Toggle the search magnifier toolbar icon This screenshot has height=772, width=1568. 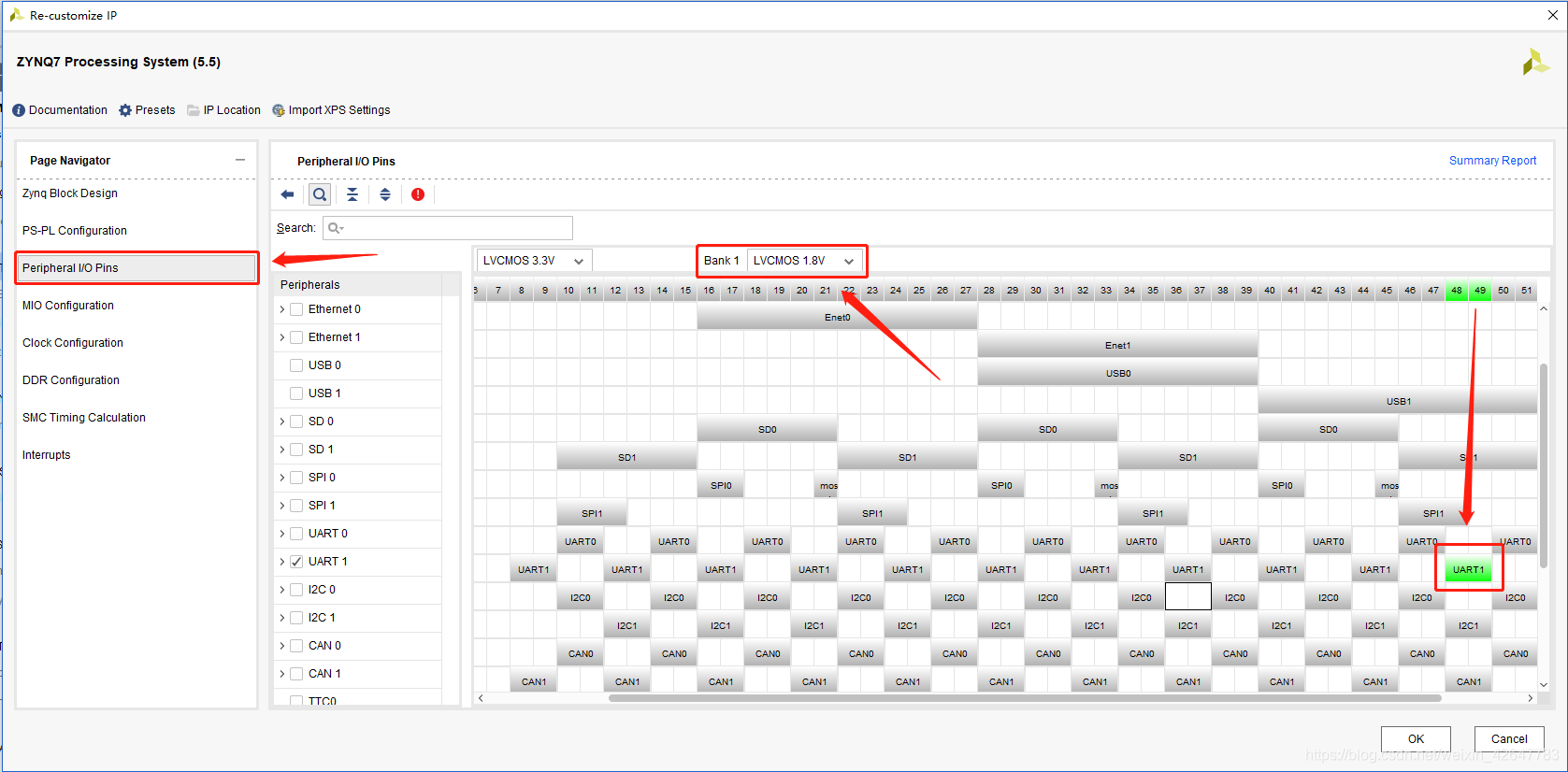pyautogui.click(x=320, y=194)
